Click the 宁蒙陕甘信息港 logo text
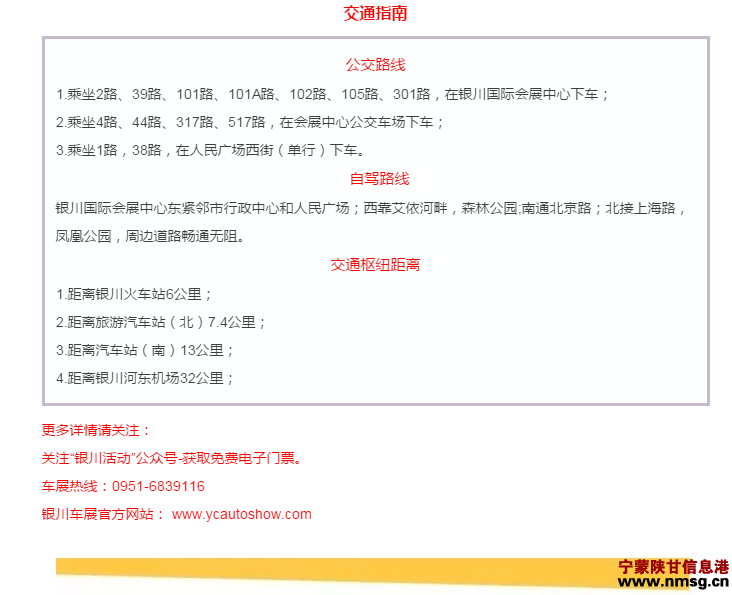Screen dimensions: 732x595 click(x=674, y=567)
